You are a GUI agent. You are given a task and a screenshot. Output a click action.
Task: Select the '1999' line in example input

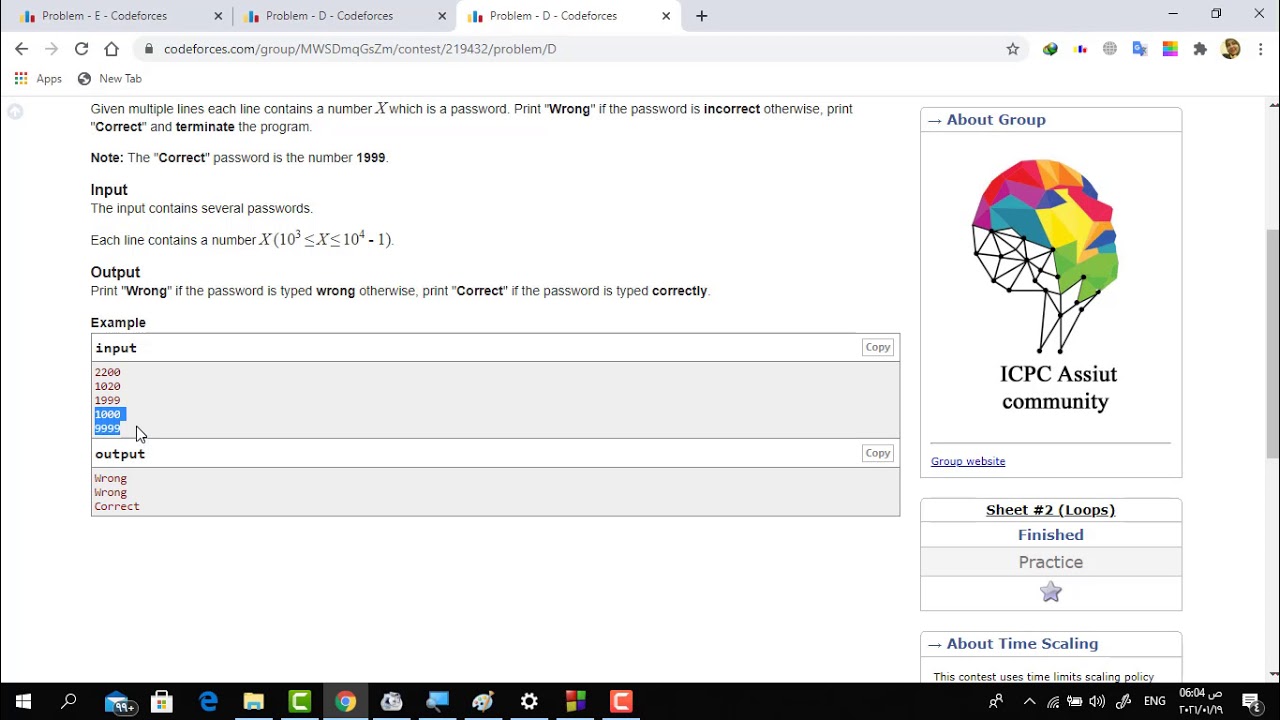(107, 400)
